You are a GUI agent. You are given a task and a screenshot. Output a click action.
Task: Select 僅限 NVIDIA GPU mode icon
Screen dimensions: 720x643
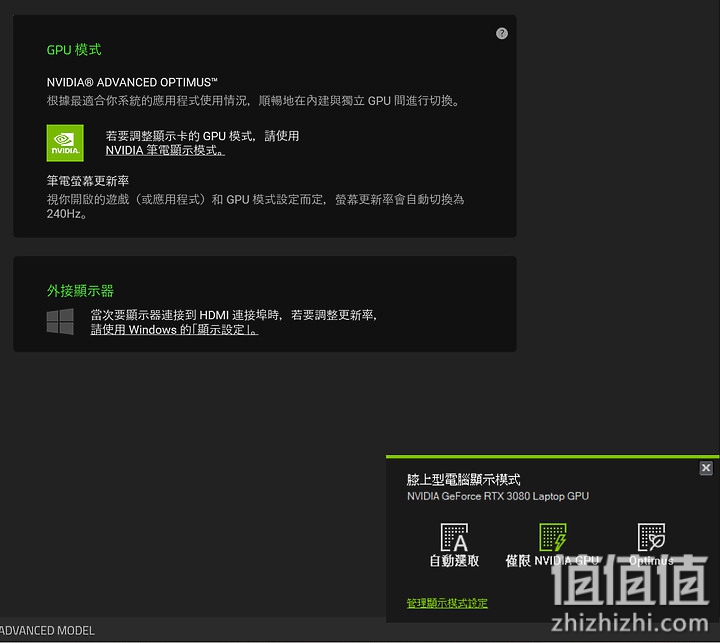pyautogui.click(x=552, y=537)
